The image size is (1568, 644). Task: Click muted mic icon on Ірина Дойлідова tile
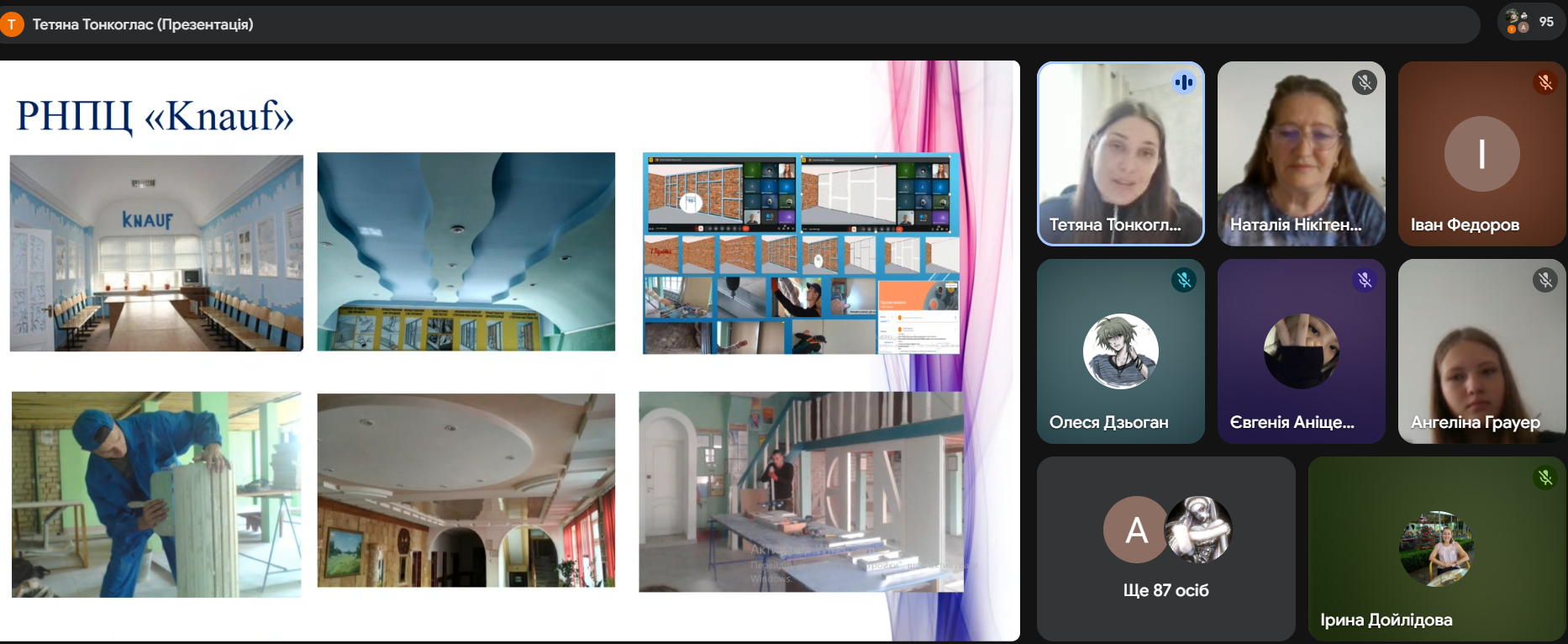[1545, 478]
